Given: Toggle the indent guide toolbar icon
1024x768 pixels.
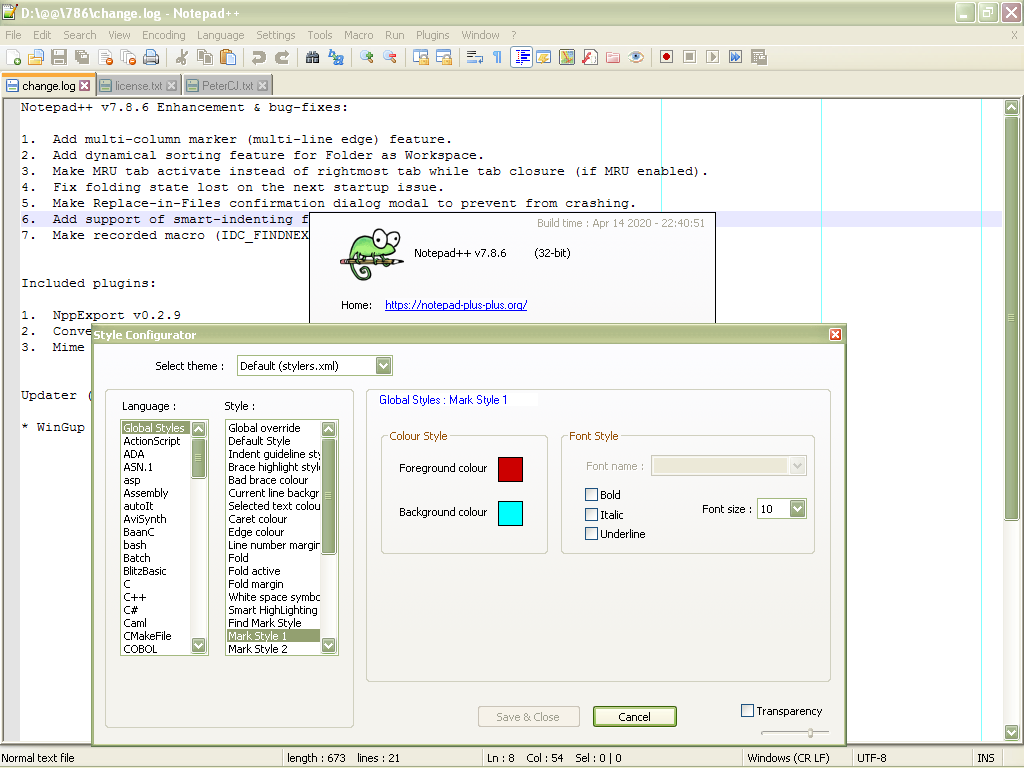Looking at the screenshot, I should tap(521, 57).
